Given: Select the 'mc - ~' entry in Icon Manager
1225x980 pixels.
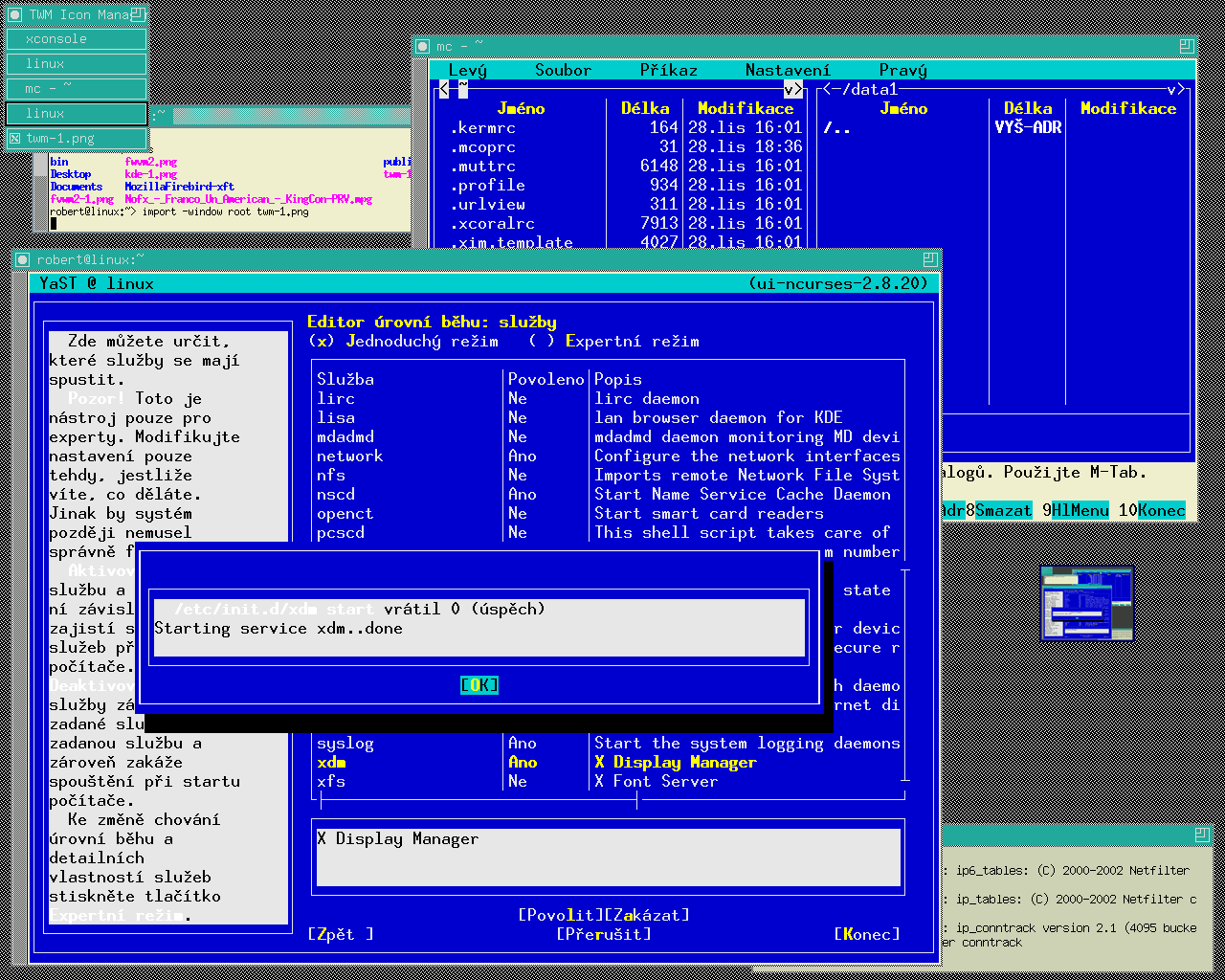Looking at the screenshot, I should (77, 89).
